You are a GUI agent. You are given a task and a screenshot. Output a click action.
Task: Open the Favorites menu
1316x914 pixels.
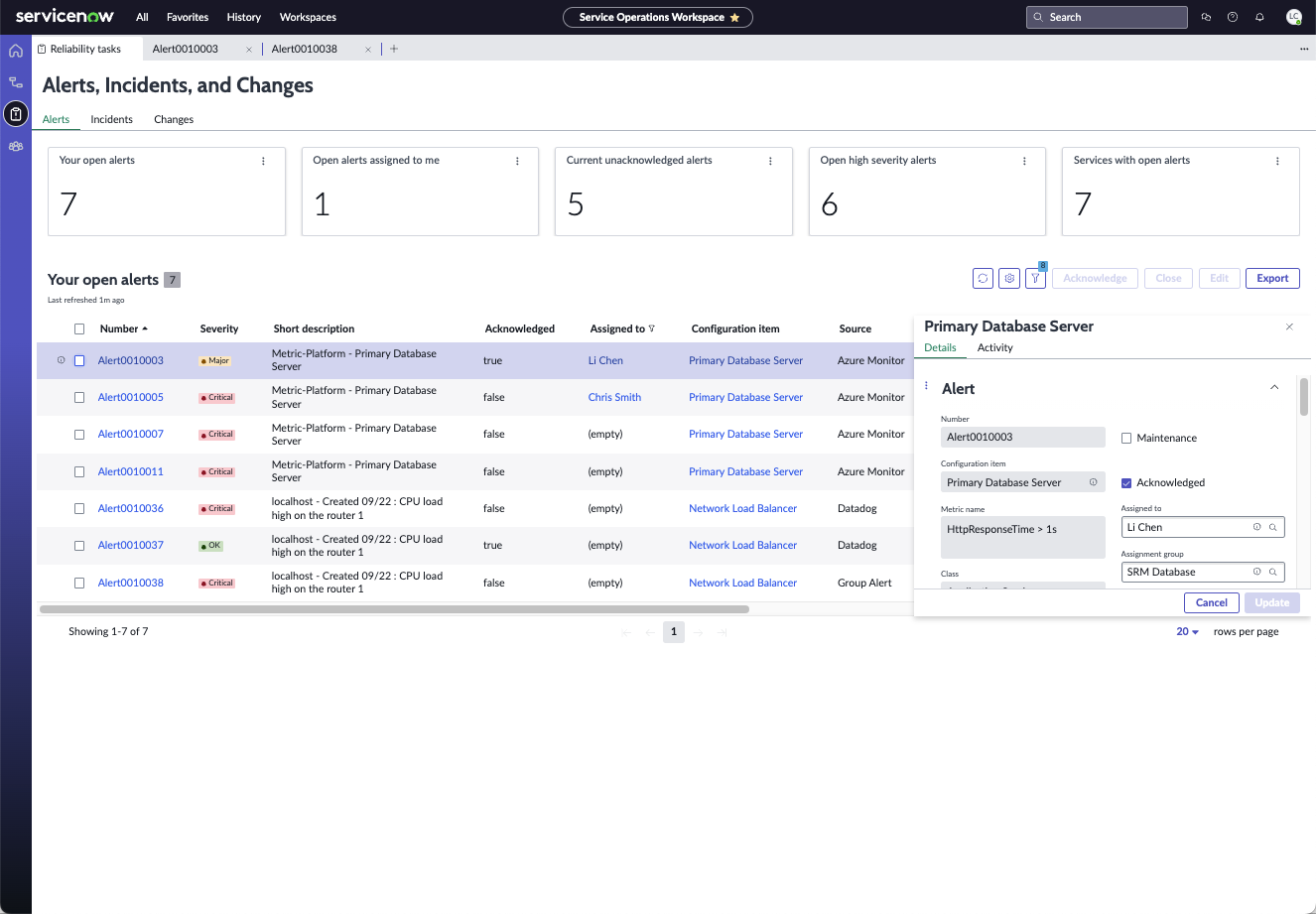click(188, 17)
